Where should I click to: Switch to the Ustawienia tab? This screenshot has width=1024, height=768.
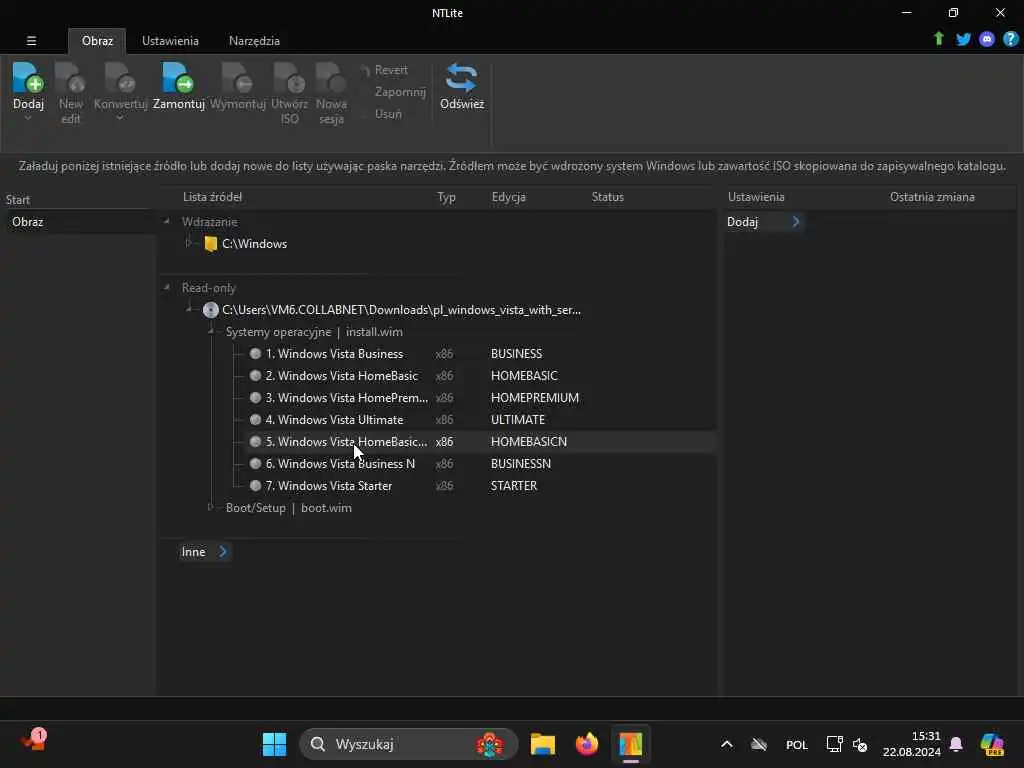click(170, 40)
